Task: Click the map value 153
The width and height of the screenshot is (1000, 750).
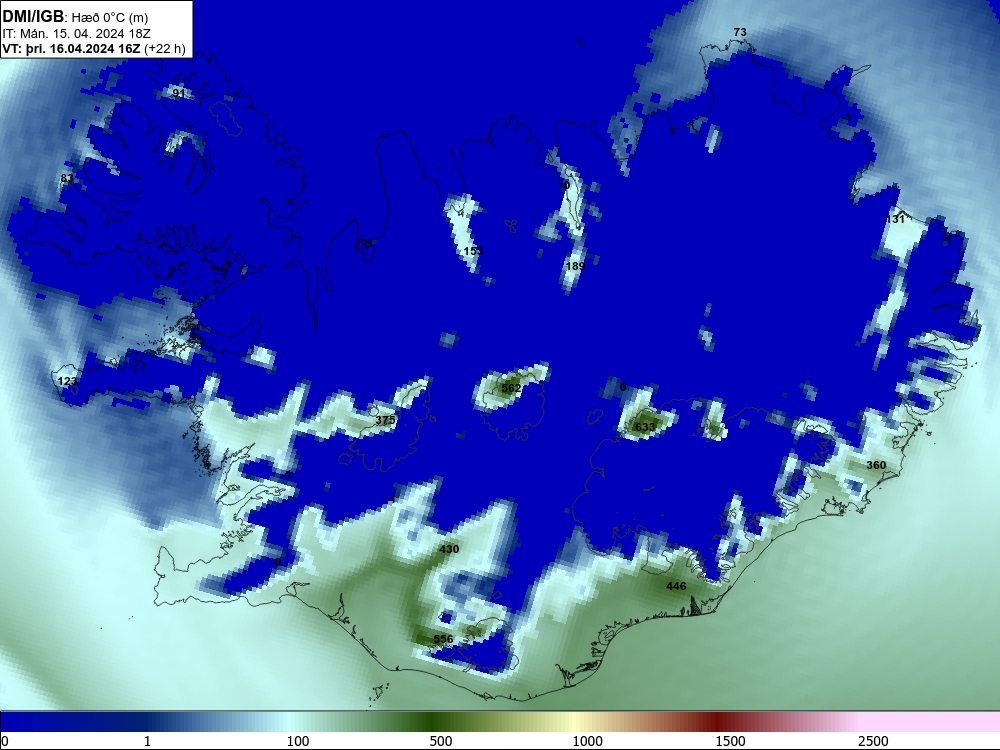Action: click(x=473, y=251)
